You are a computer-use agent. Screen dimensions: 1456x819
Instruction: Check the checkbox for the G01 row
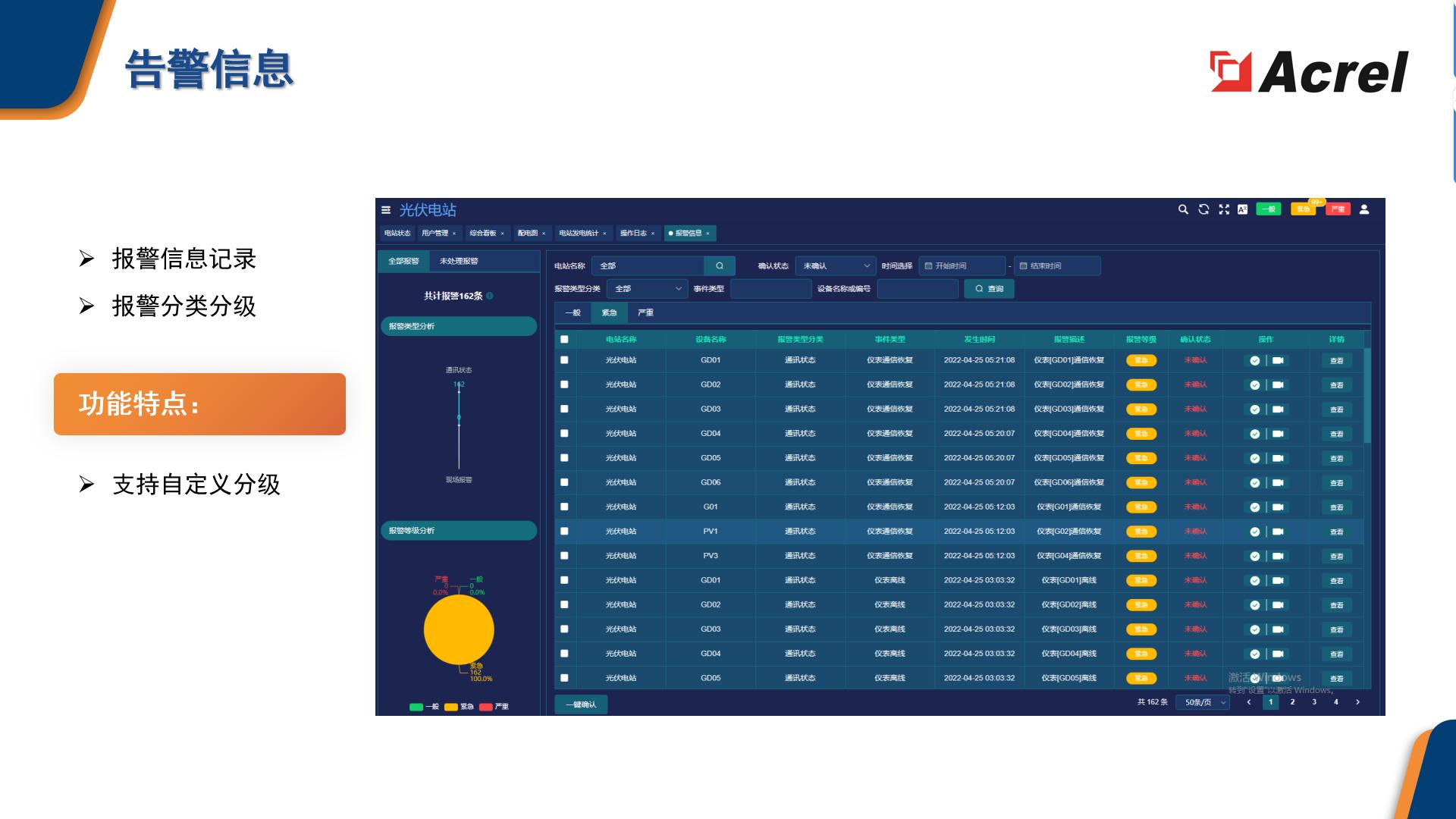tap(564, 507)
